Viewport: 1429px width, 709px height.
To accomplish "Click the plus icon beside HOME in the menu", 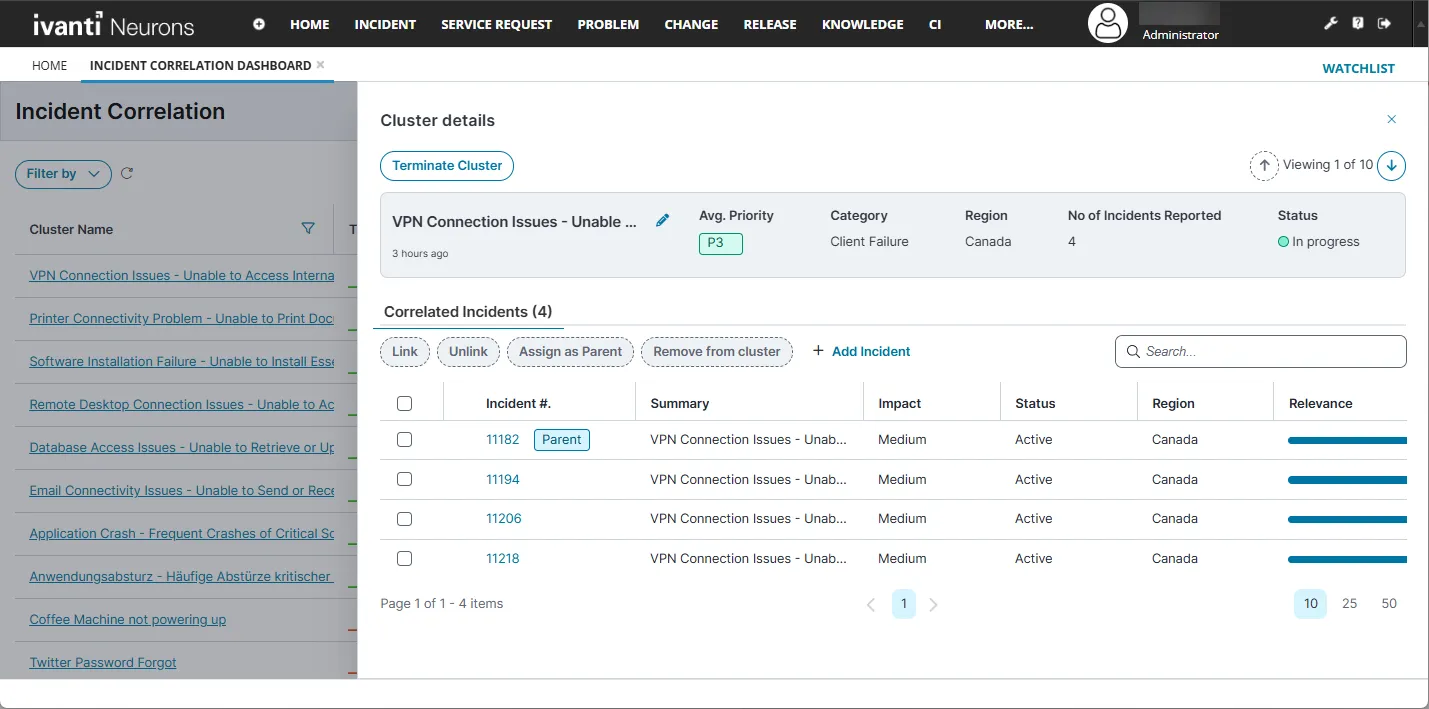I will (259, 24).
